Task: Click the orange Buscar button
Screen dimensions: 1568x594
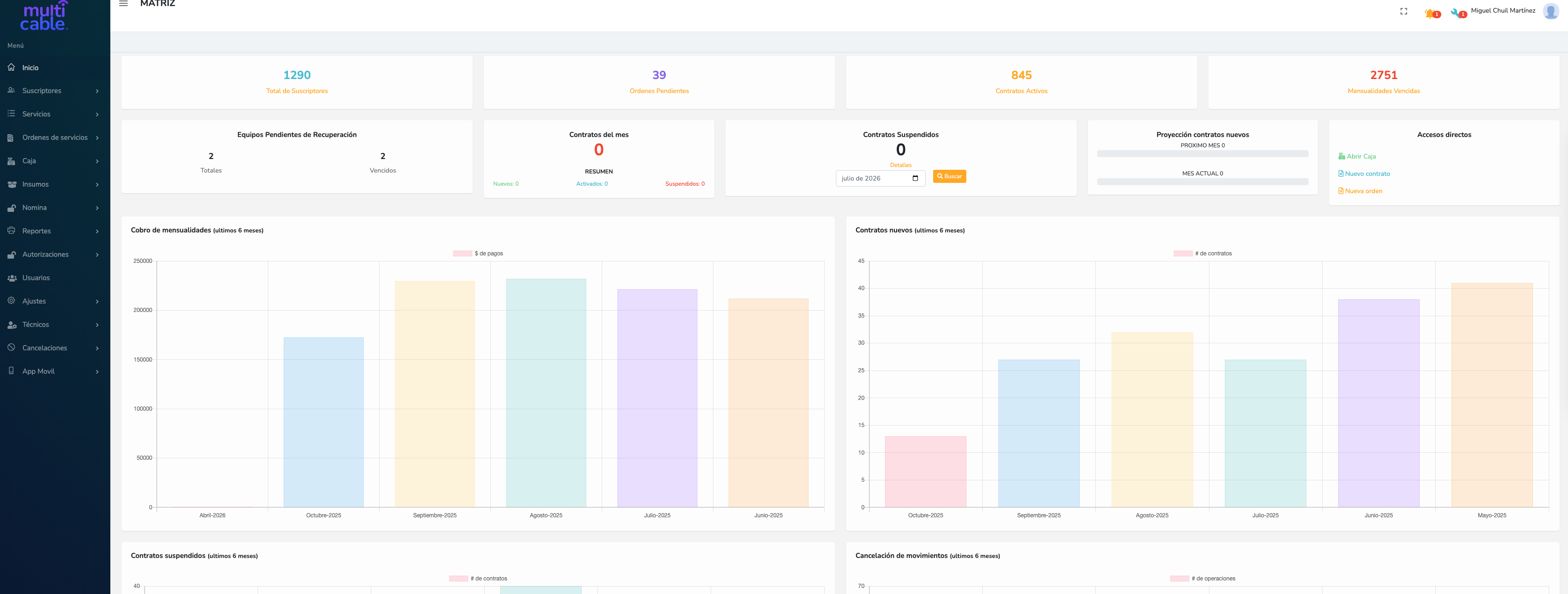Action: 949,177
